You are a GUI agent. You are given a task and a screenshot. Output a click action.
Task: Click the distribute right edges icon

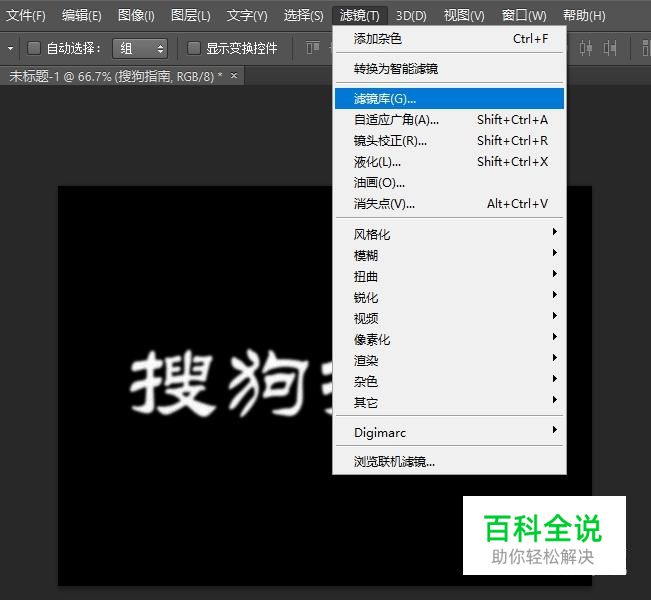tap(610, 48)
